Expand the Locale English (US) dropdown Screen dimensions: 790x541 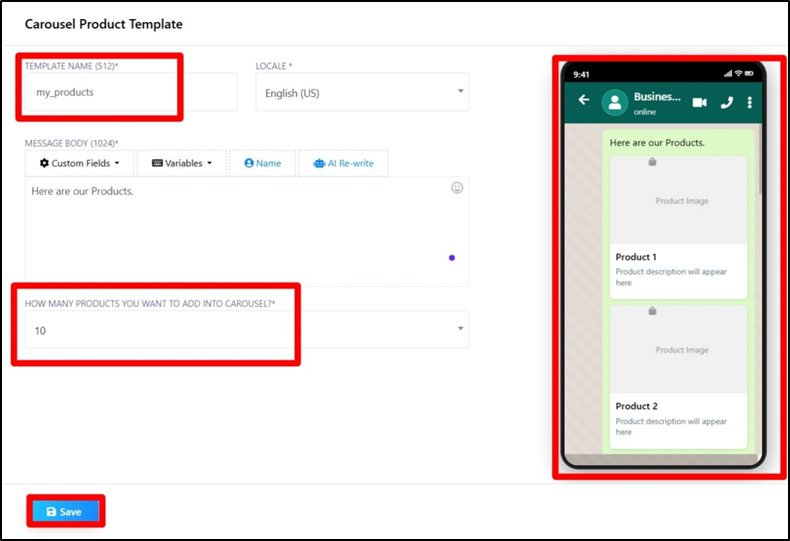[361, 93]
